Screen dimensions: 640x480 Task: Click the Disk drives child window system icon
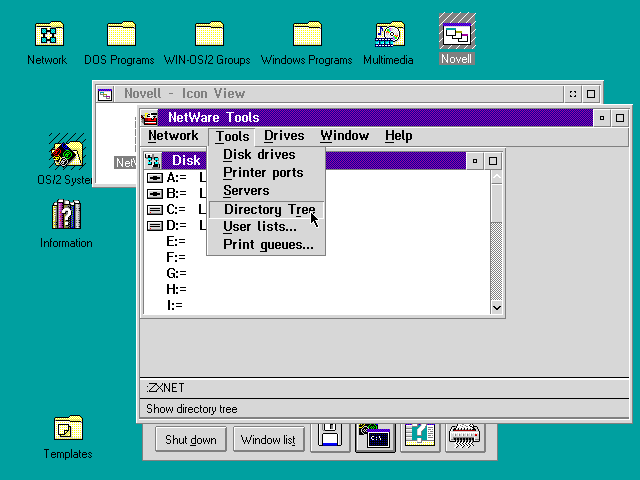point(153,161)
